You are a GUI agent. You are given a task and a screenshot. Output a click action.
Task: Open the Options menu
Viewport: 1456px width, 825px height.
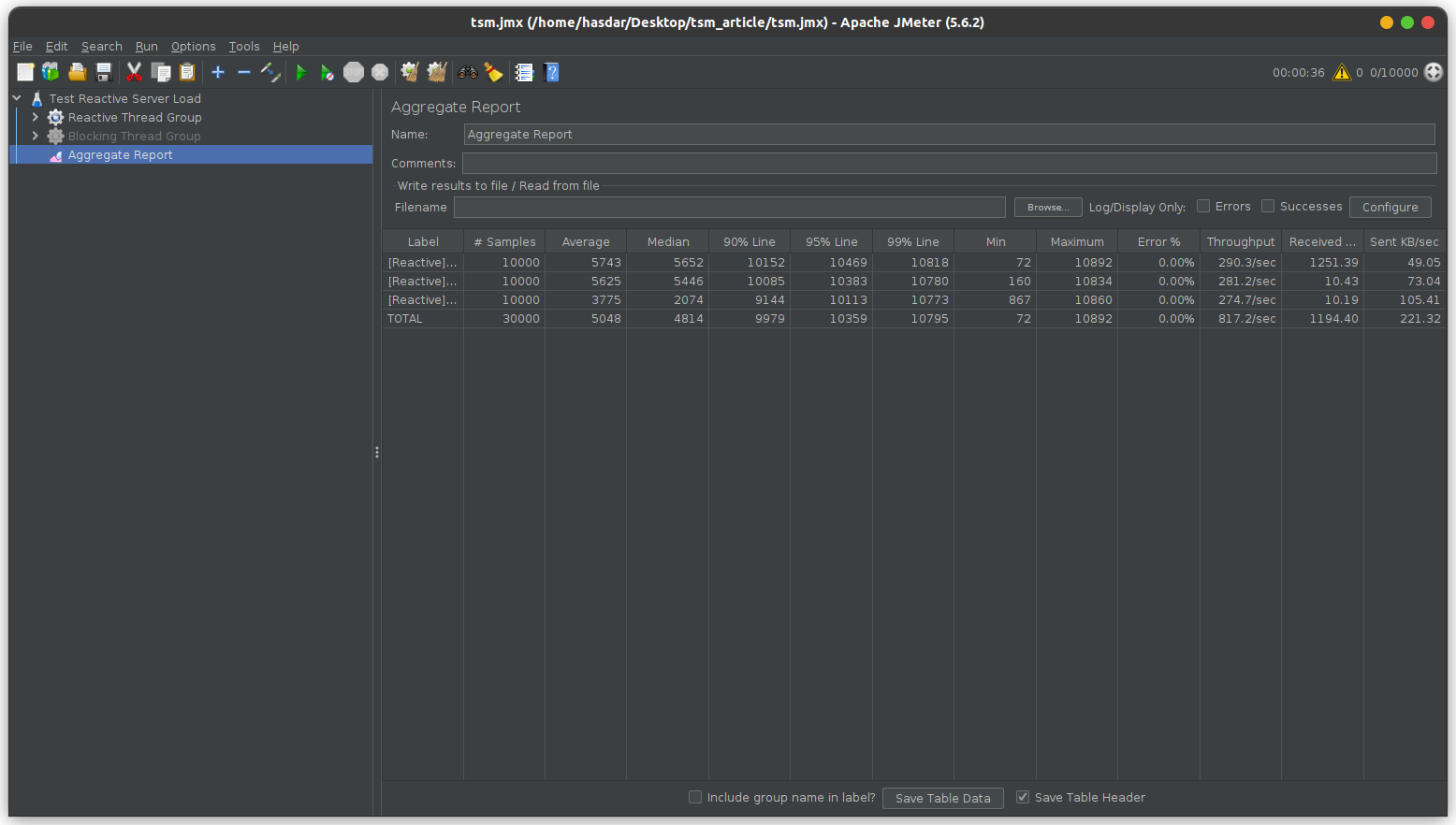(193, 46)
